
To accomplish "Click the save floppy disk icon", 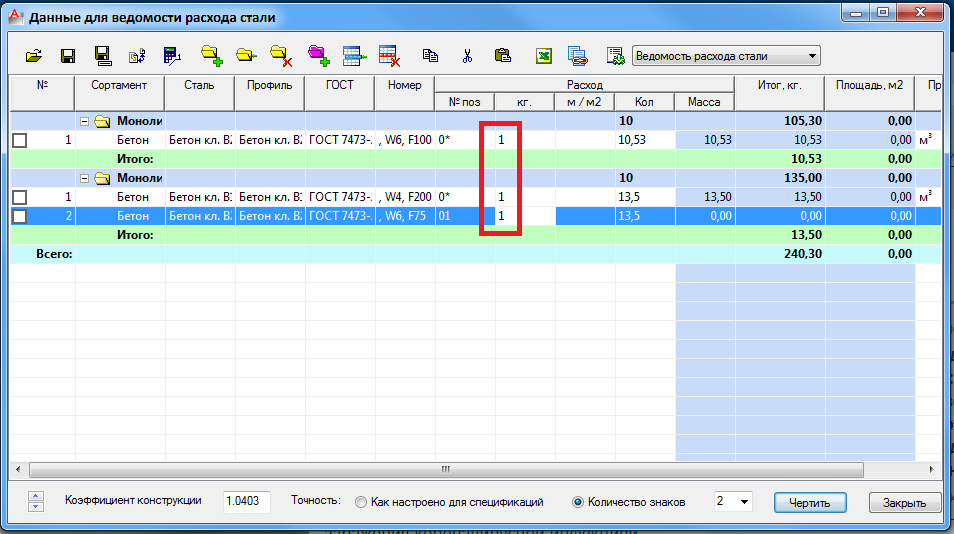I will tap(68, 56).
